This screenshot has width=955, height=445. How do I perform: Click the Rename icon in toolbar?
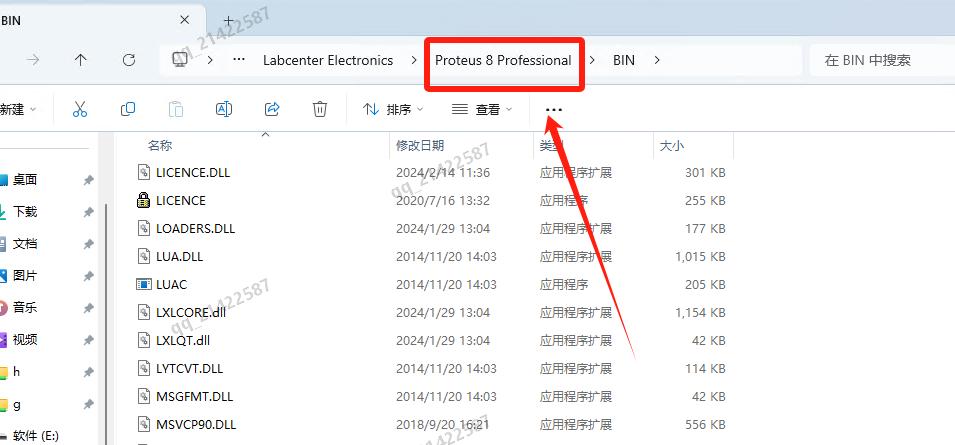click(x=224, y=109)
